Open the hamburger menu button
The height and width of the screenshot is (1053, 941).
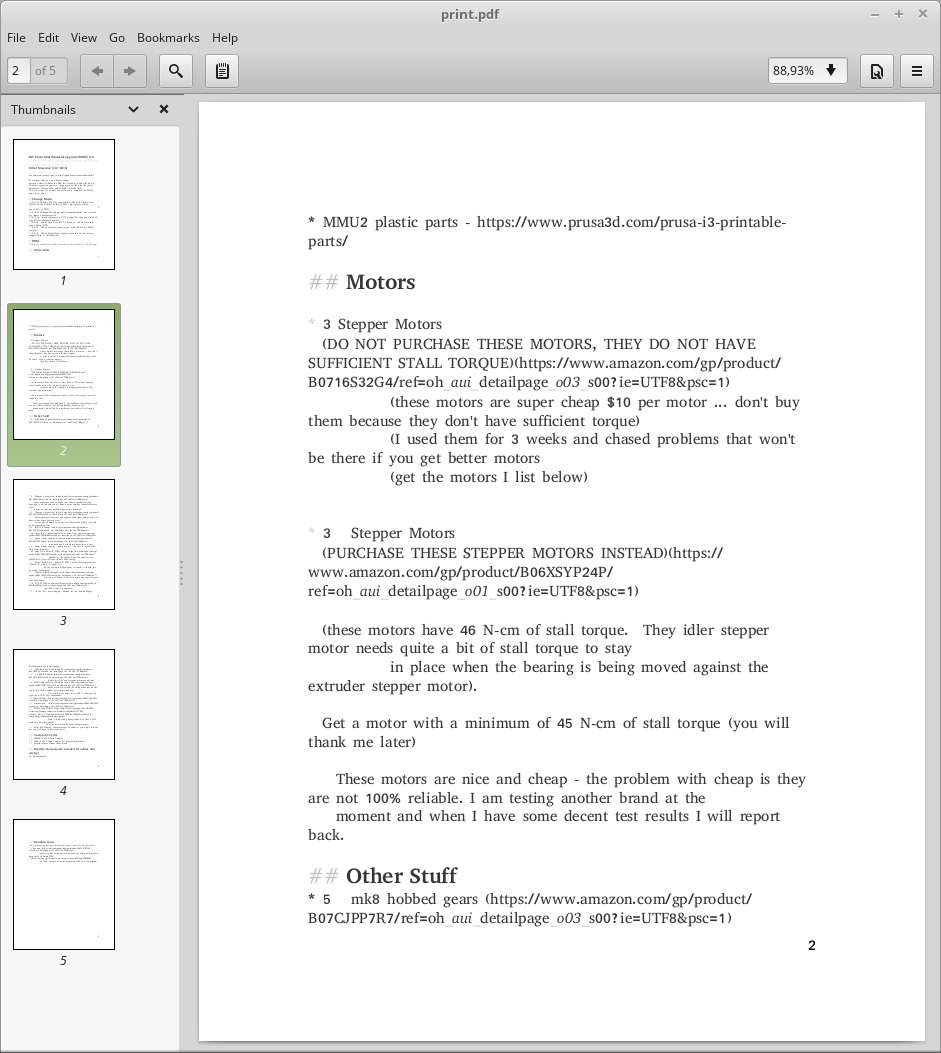coord(916,71)
